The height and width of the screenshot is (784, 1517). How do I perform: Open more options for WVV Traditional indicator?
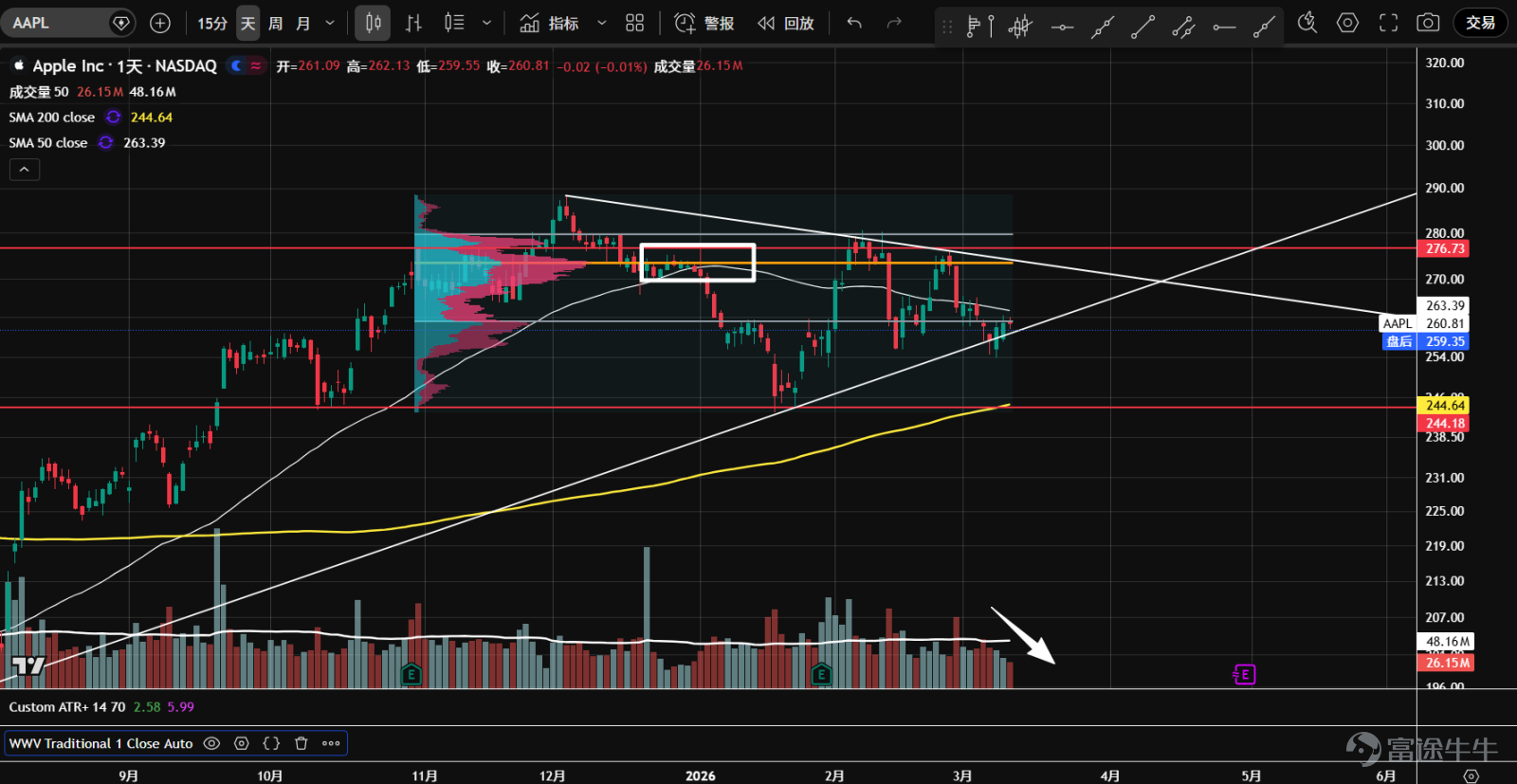click(331, 744)
